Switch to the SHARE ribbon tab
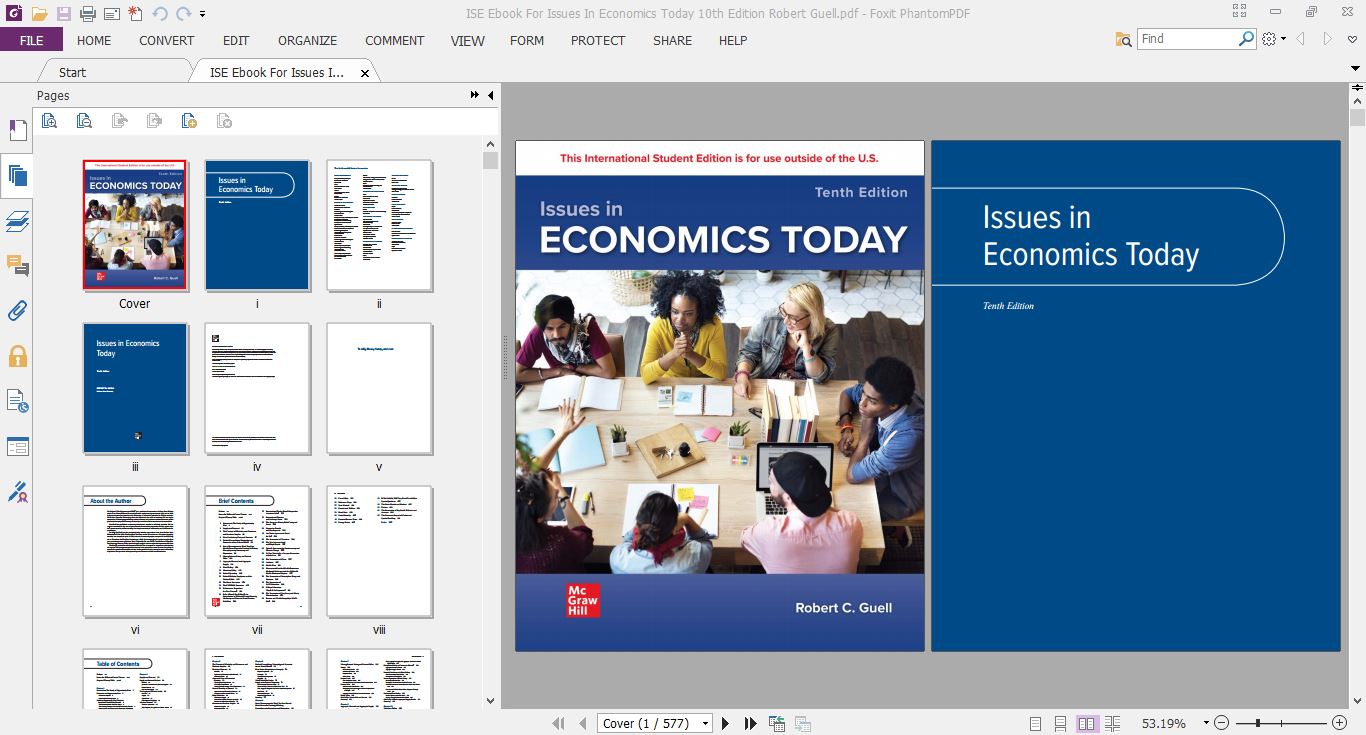 click(x=672, y=41)
